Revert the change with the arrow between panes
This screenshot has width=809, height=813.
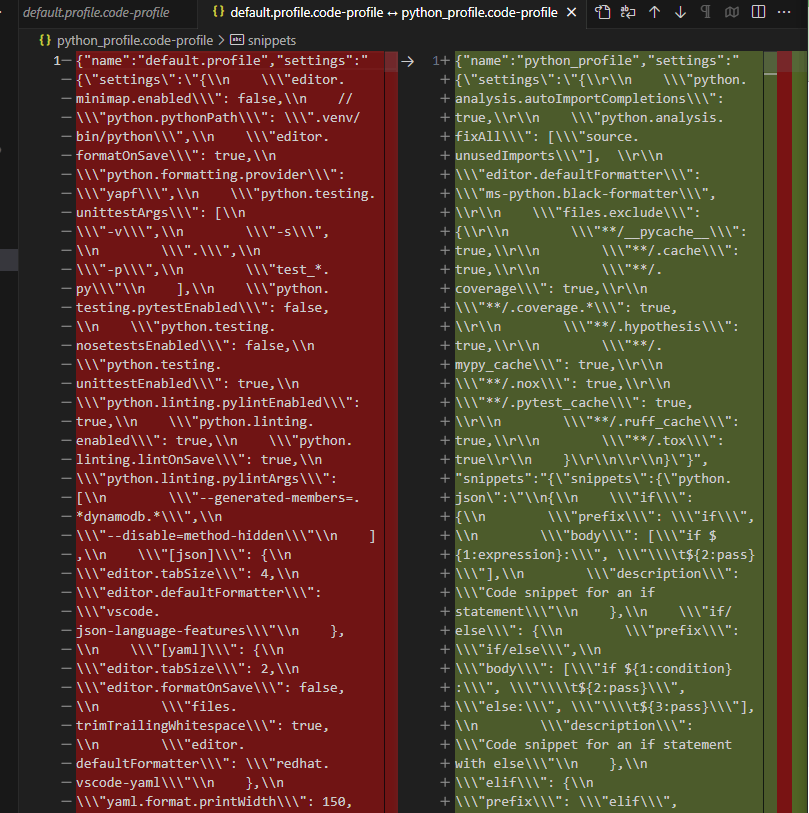coord(408,62)
